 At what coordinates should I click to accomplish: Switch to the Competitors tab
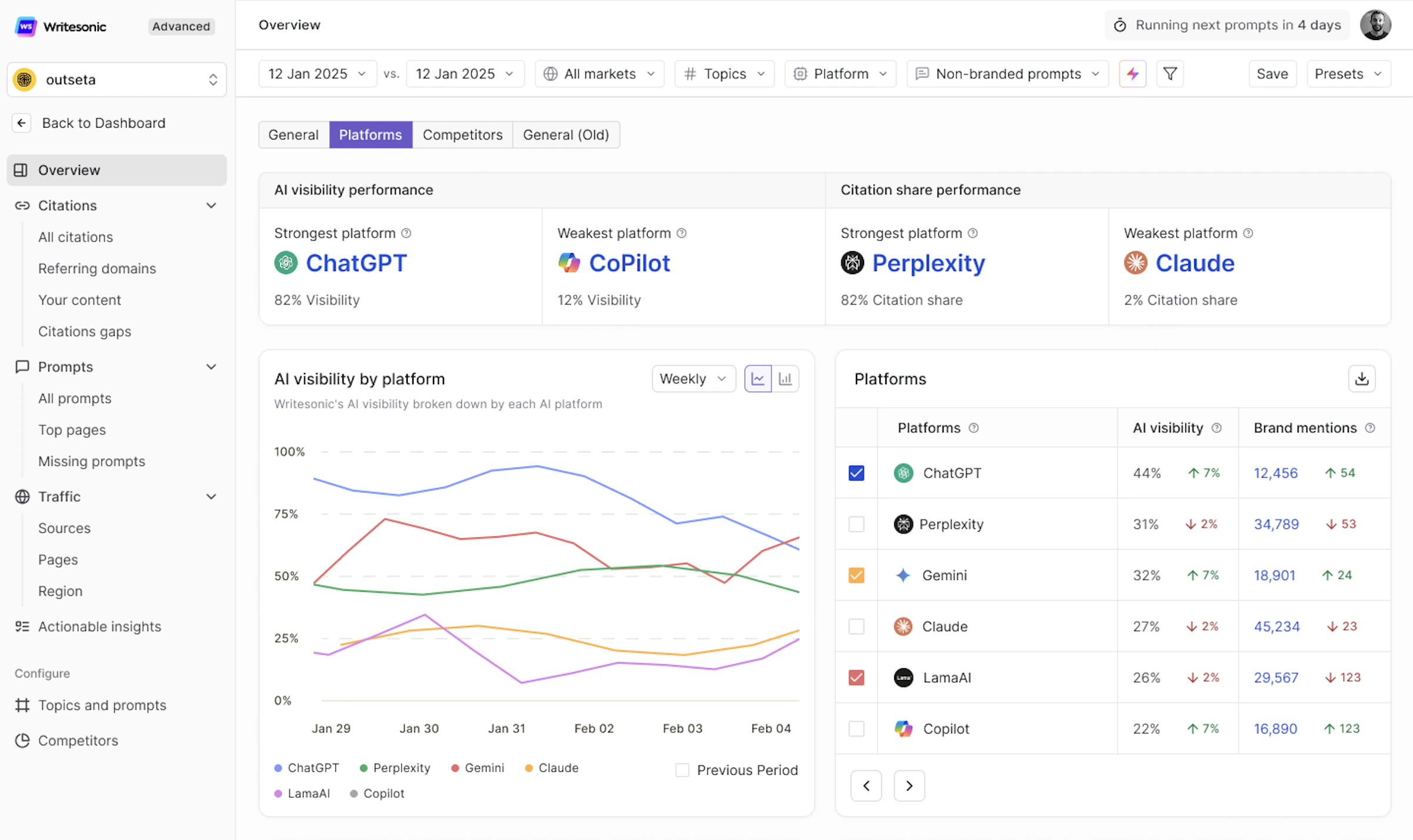click(462, 135)
